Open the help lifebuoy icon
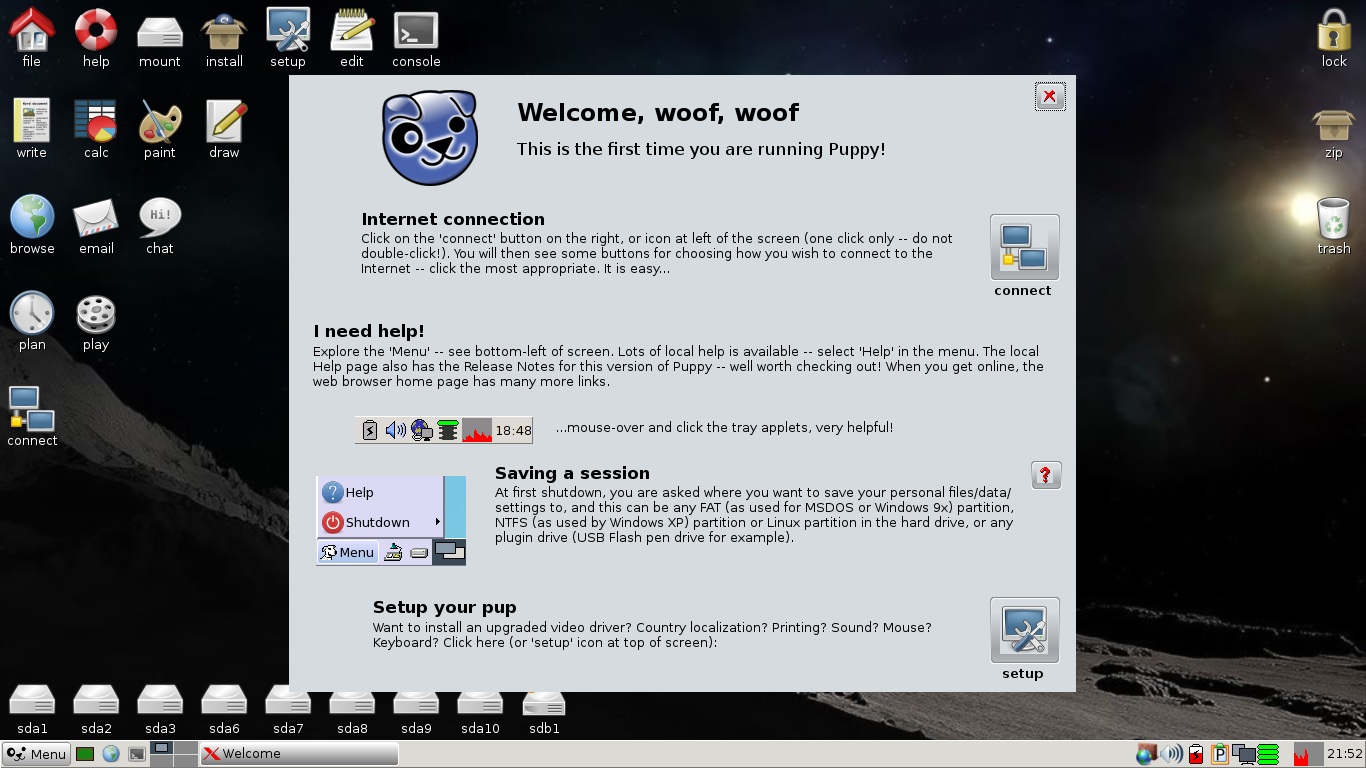 [96, 30]
